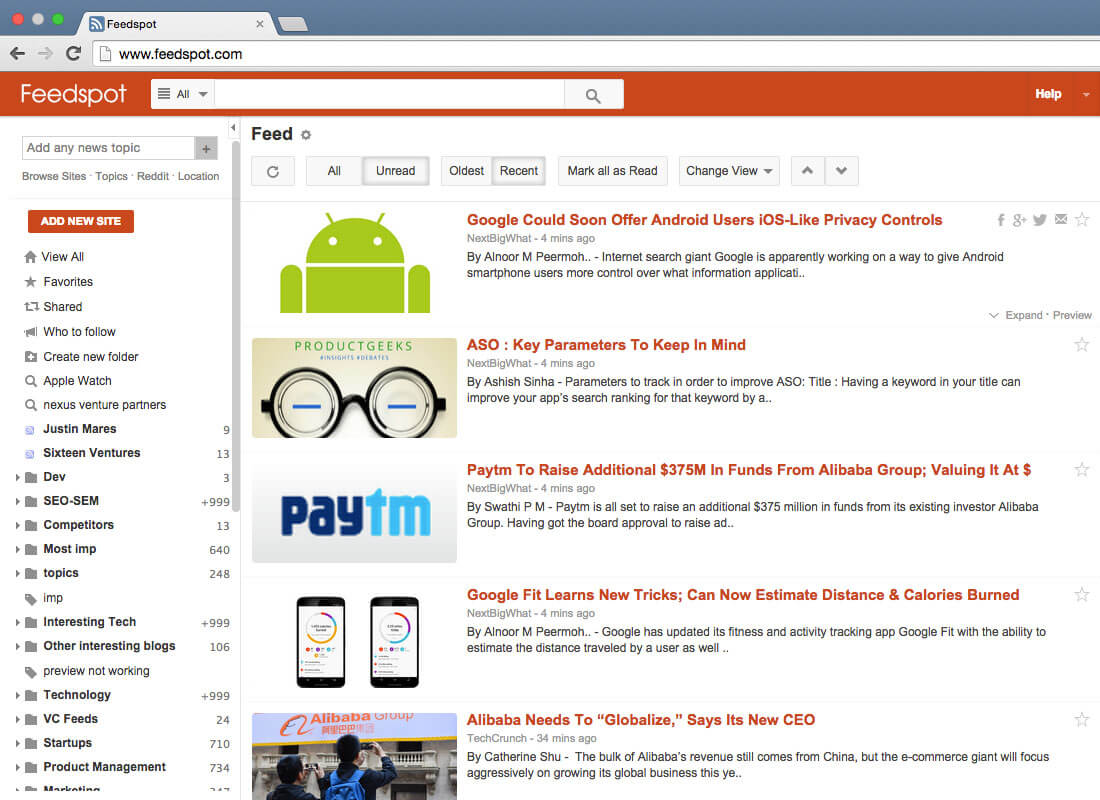Collapse the left sidebar panel

tap(233, 128)
